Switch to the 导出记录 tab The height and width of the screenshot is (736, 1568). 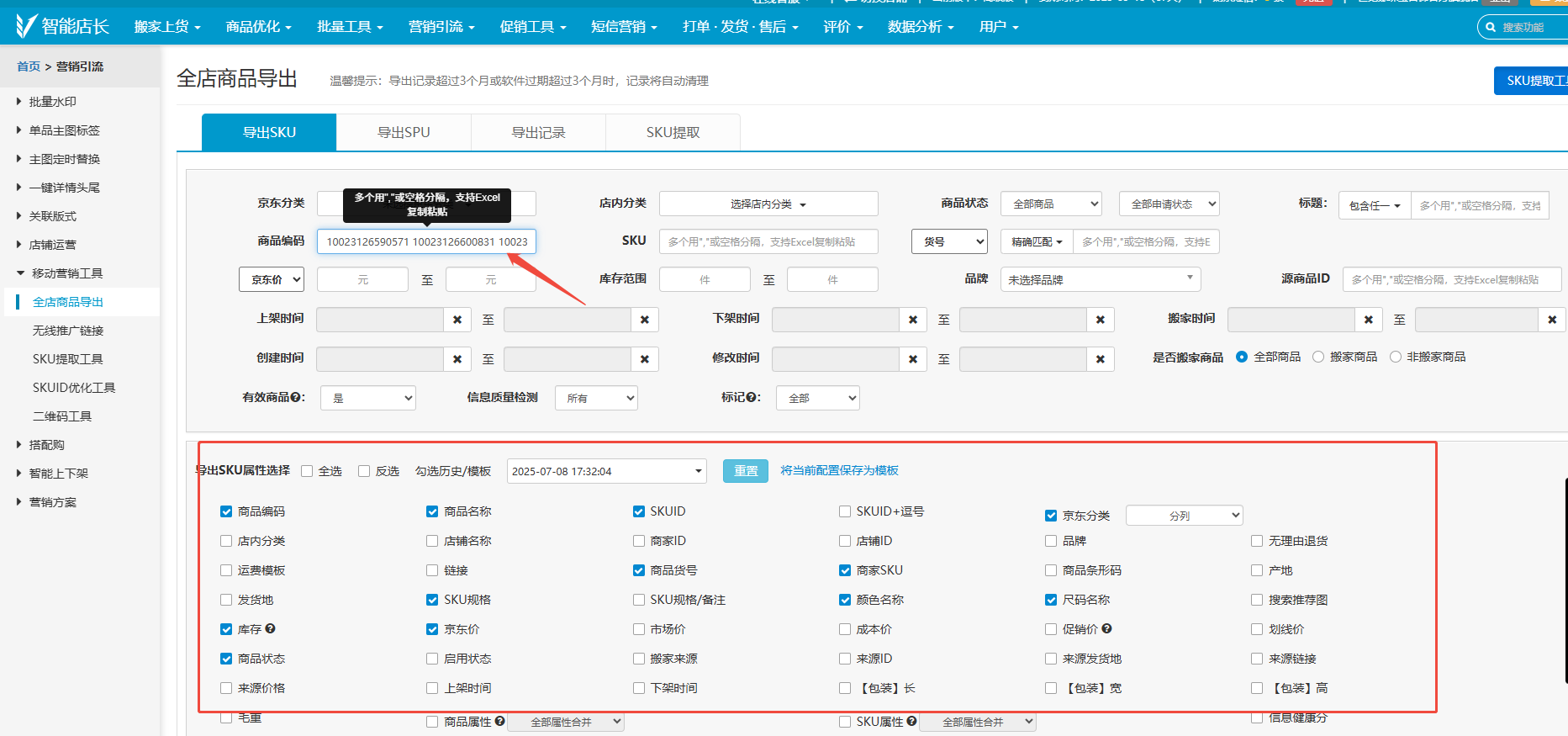538,132
